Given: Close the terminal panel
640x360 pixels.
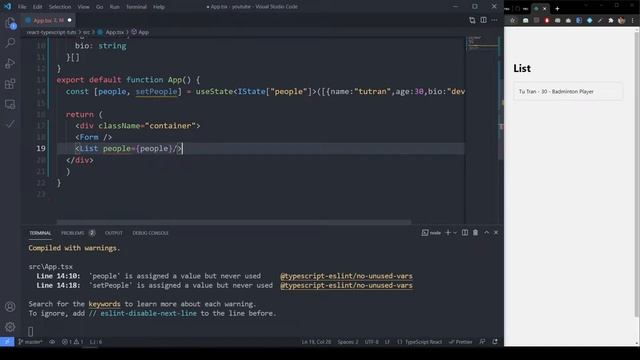Looking at the screenshot, I should (496, 233).
